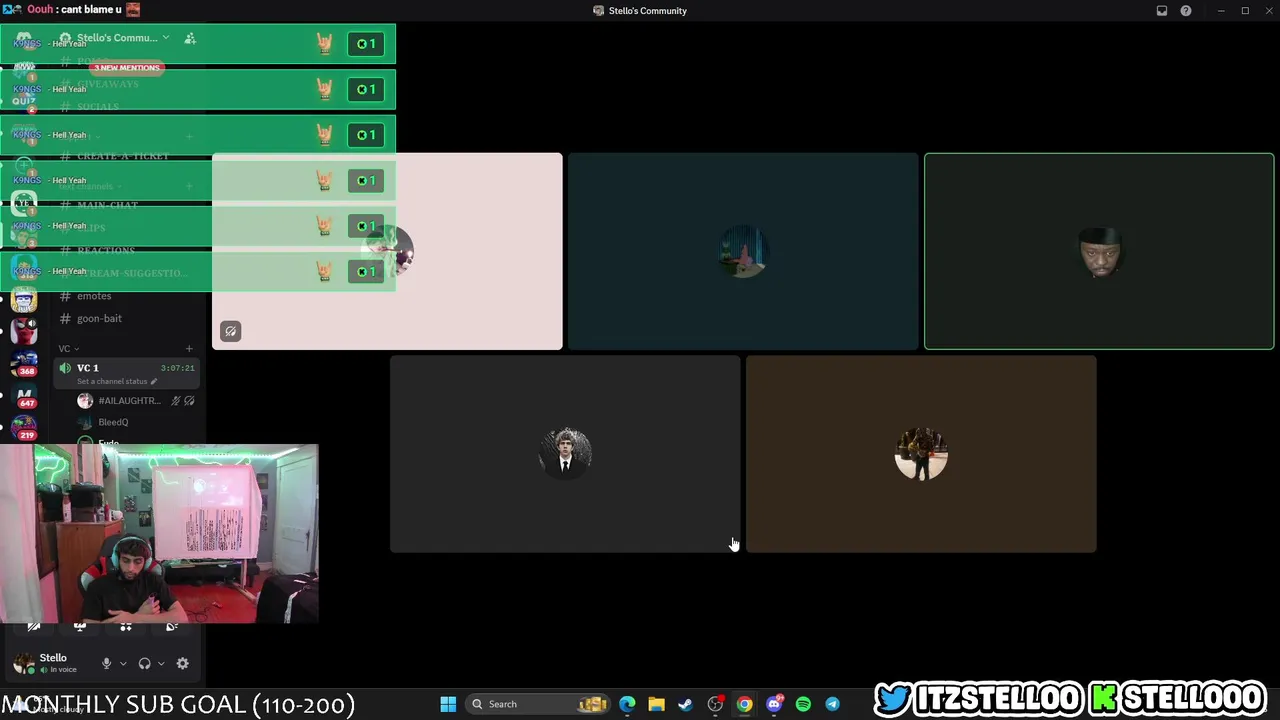This screenshot has width=1280, height=720.
Task: Toggle the headphones deafen button
Action: (x=144, y=663)
